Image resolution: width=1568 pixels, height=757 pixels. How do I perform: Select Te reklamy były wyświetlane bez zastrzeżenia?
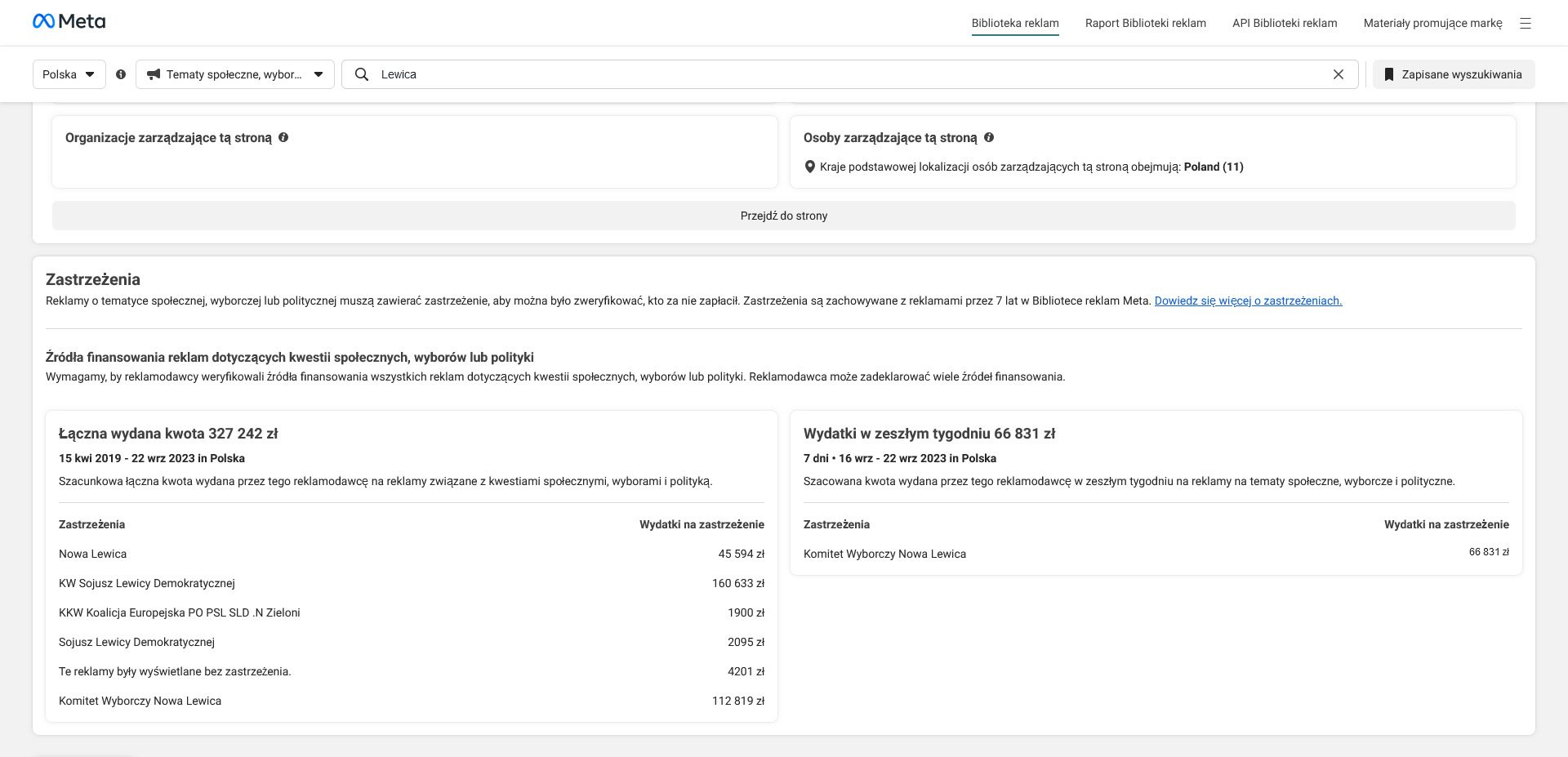pyautogui.click(x=412, y=671)
